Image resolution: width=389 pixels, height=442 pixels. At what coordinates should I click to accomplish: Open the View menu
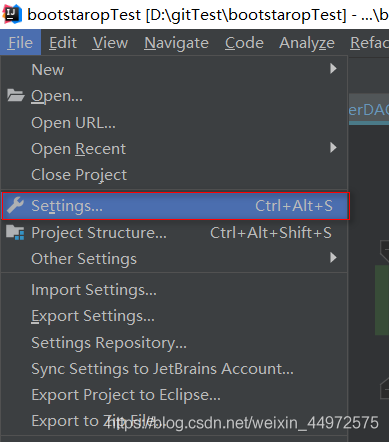coord(110,43)
